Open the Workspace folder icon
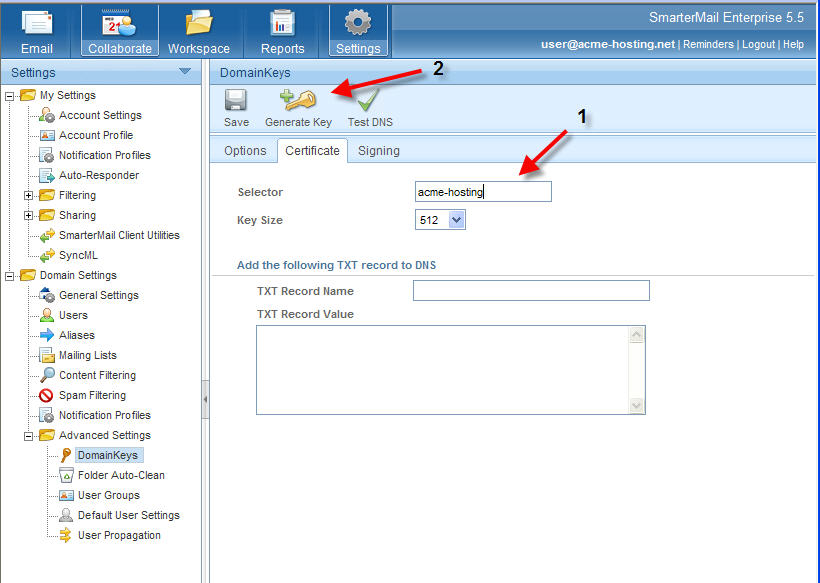The image size is (820, 583). 199,24
